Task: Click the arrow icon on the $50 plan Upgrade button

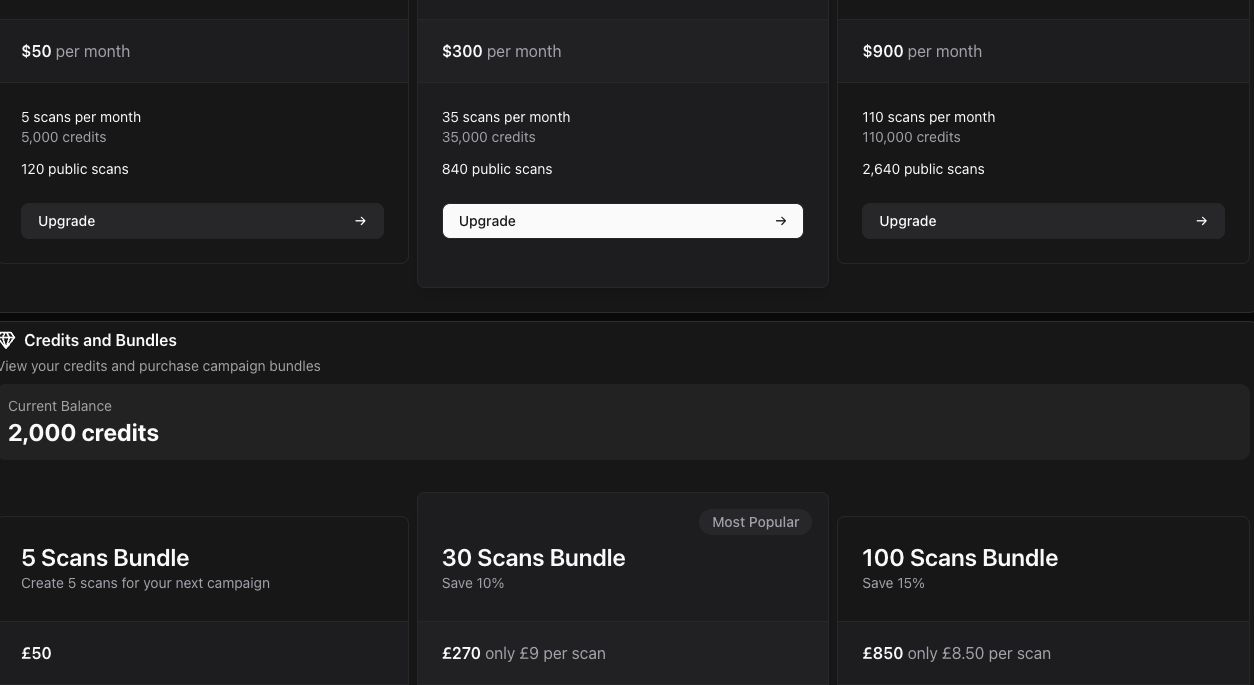Action: pos(360,221)
